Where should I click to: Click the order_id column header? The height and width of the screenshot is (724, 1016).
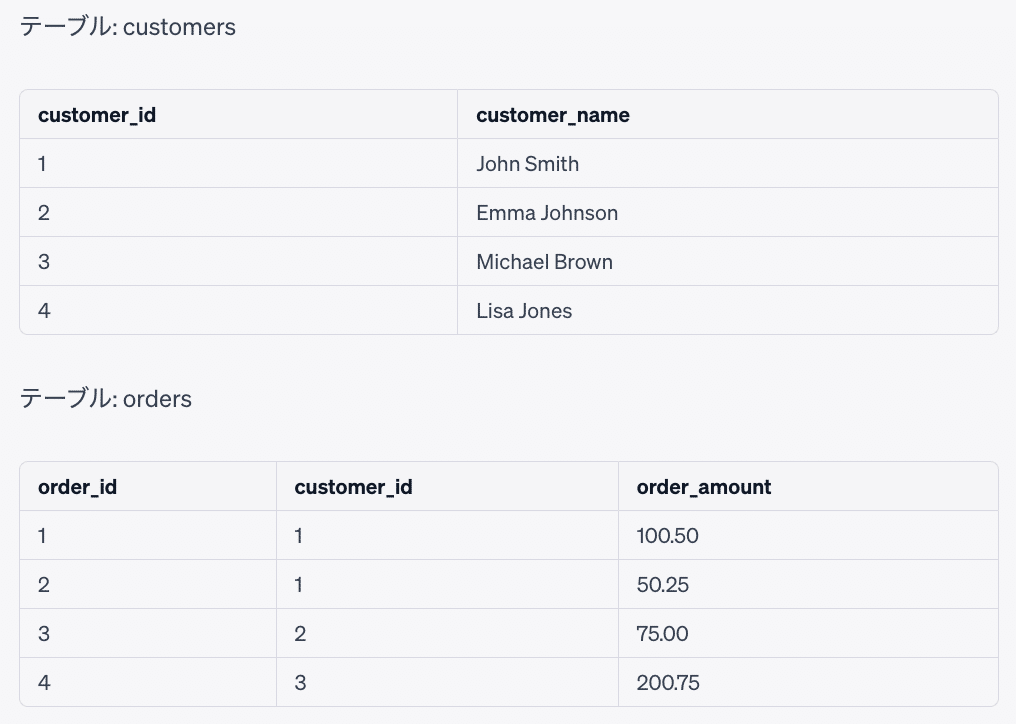77,487
